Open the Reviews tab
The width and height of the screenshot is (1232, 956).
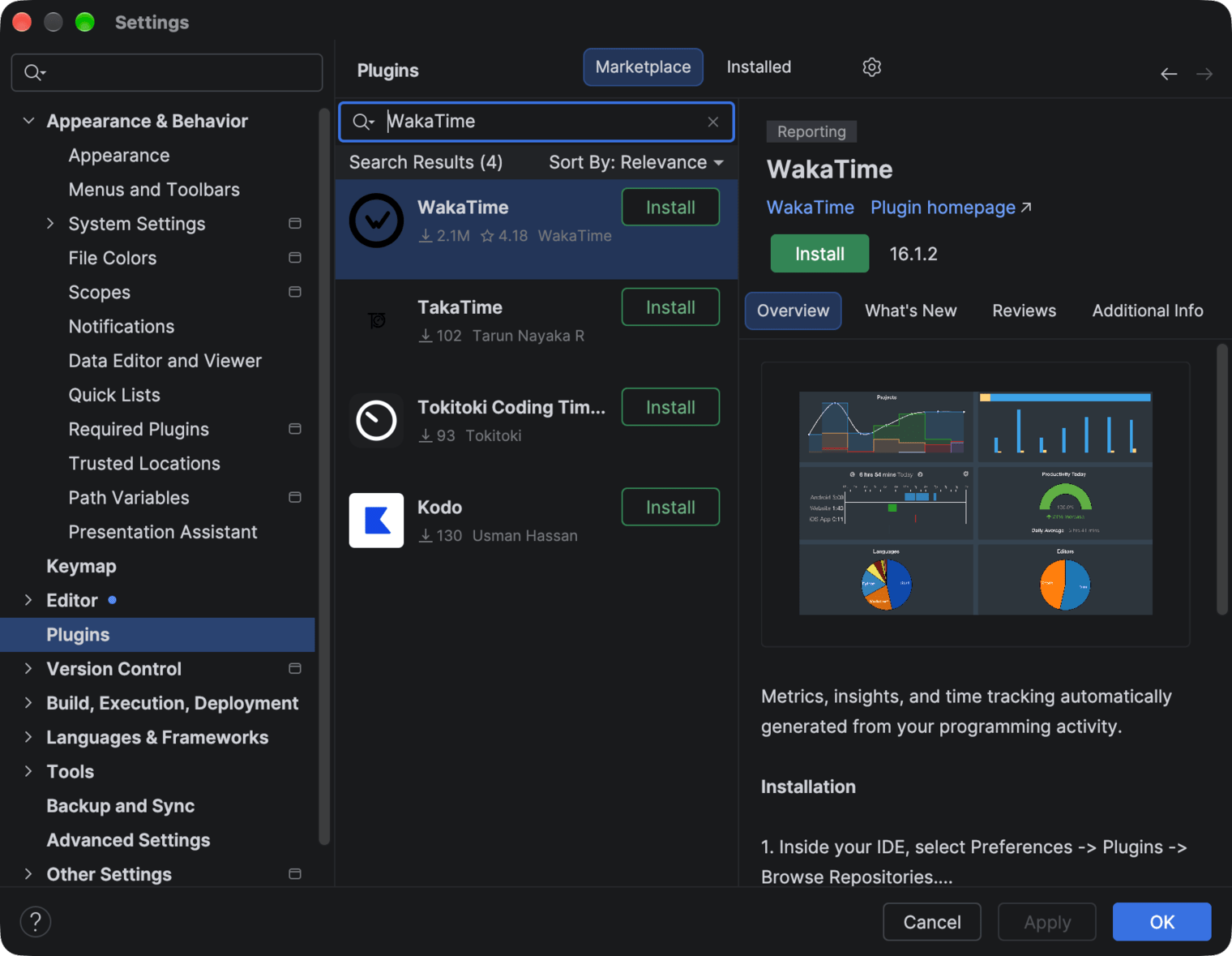point(1025,311)
